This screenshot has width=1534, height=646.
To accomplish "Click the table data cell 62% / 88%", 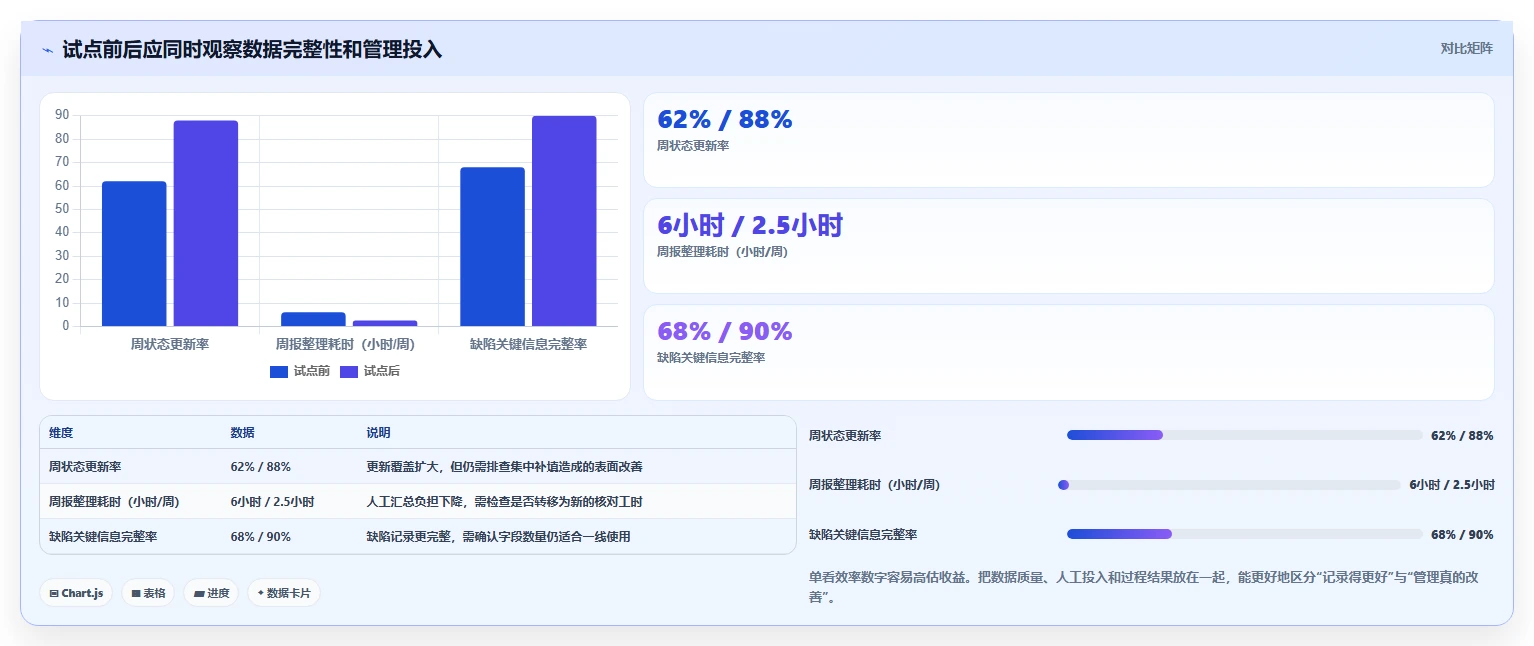I will [x=261, y=467].
